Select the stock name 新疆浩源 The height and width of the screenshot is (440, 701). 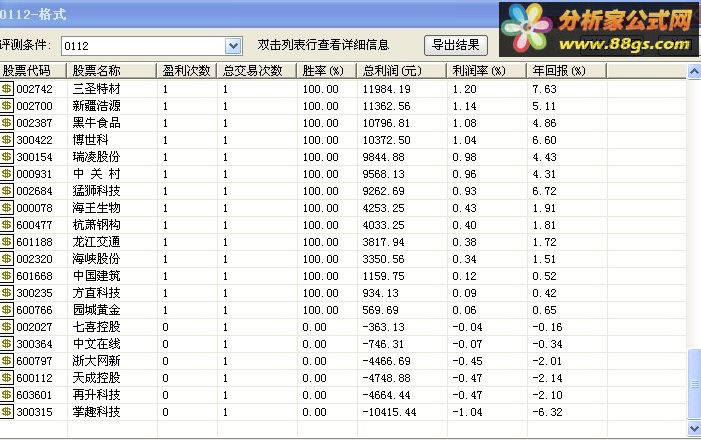tap(97, 106)
